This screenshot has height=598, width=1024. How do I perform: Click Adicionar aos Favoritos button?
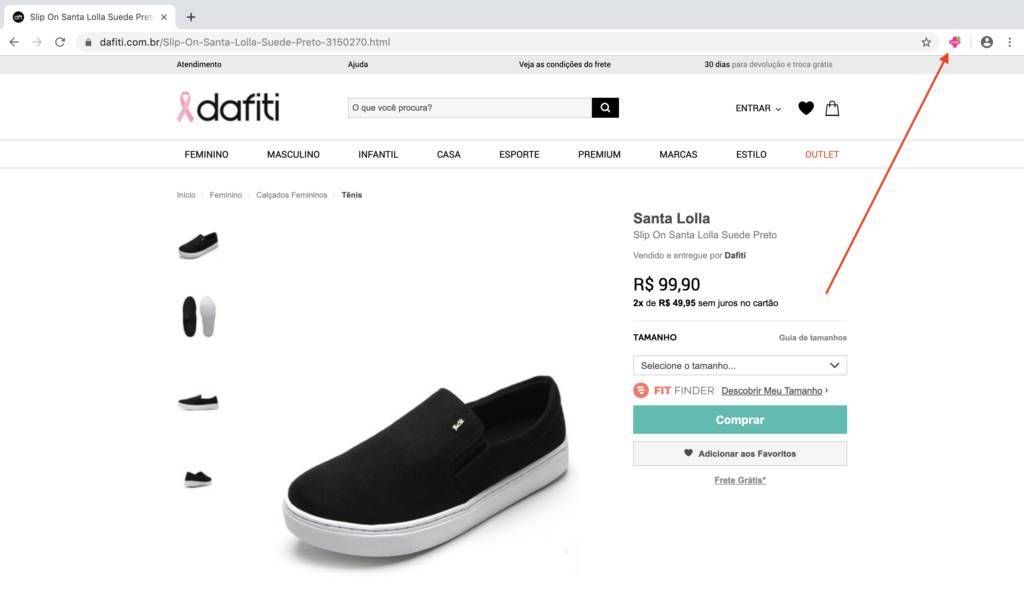[740, 453]
